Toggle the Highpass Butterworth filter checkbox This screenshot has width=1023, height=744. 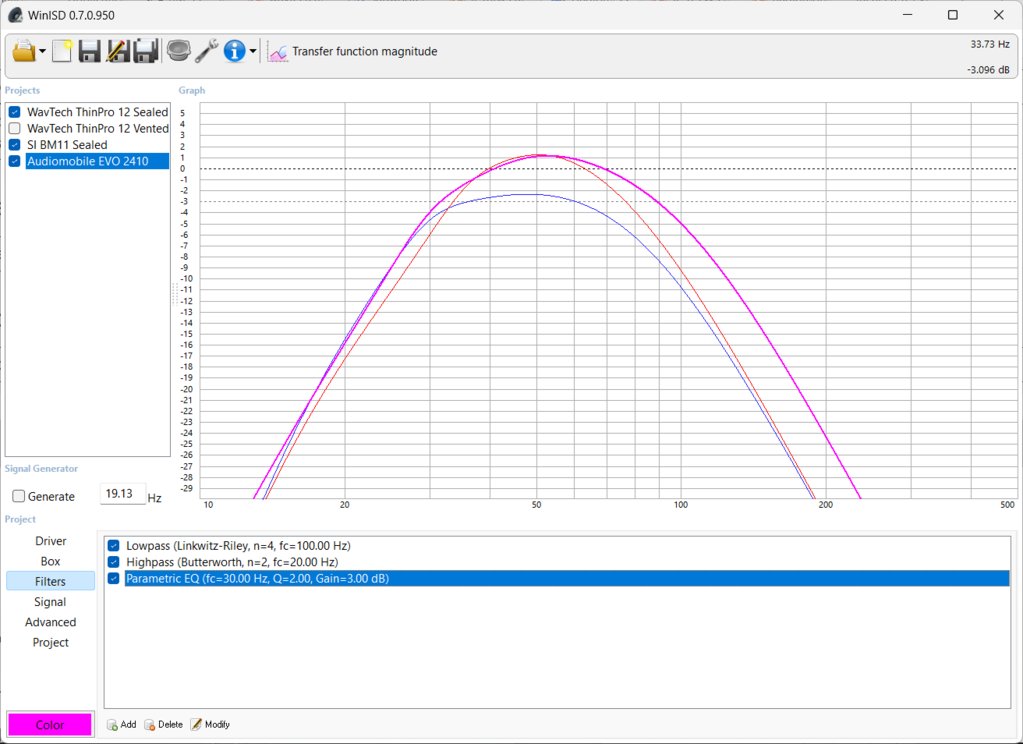coord(114,562)
